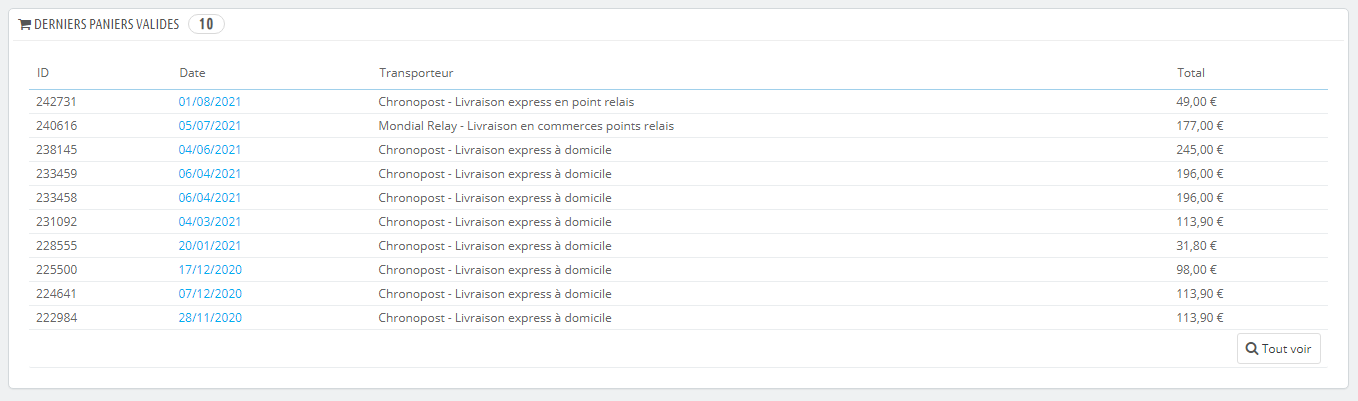Screen dimensions: 1358x401
Task: Click the Total column header
Action: 1191,73
